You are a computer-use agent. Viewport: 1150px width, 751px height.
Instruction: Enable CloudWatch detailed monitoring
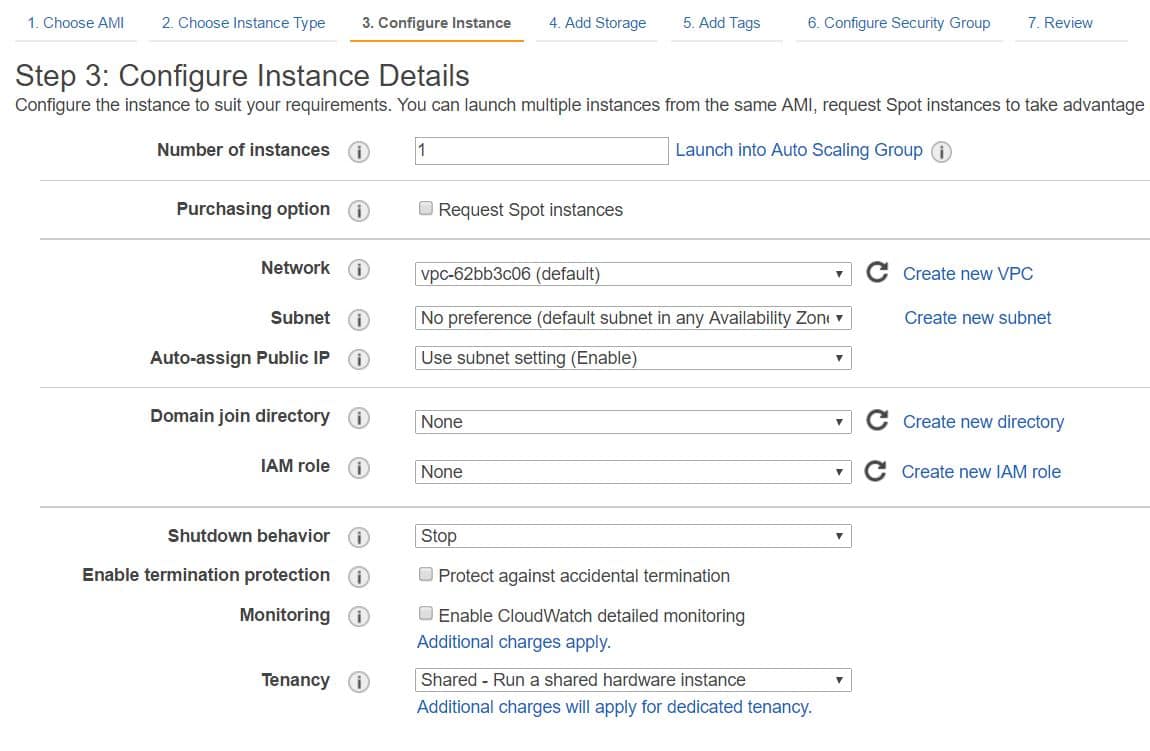point(425,614)
